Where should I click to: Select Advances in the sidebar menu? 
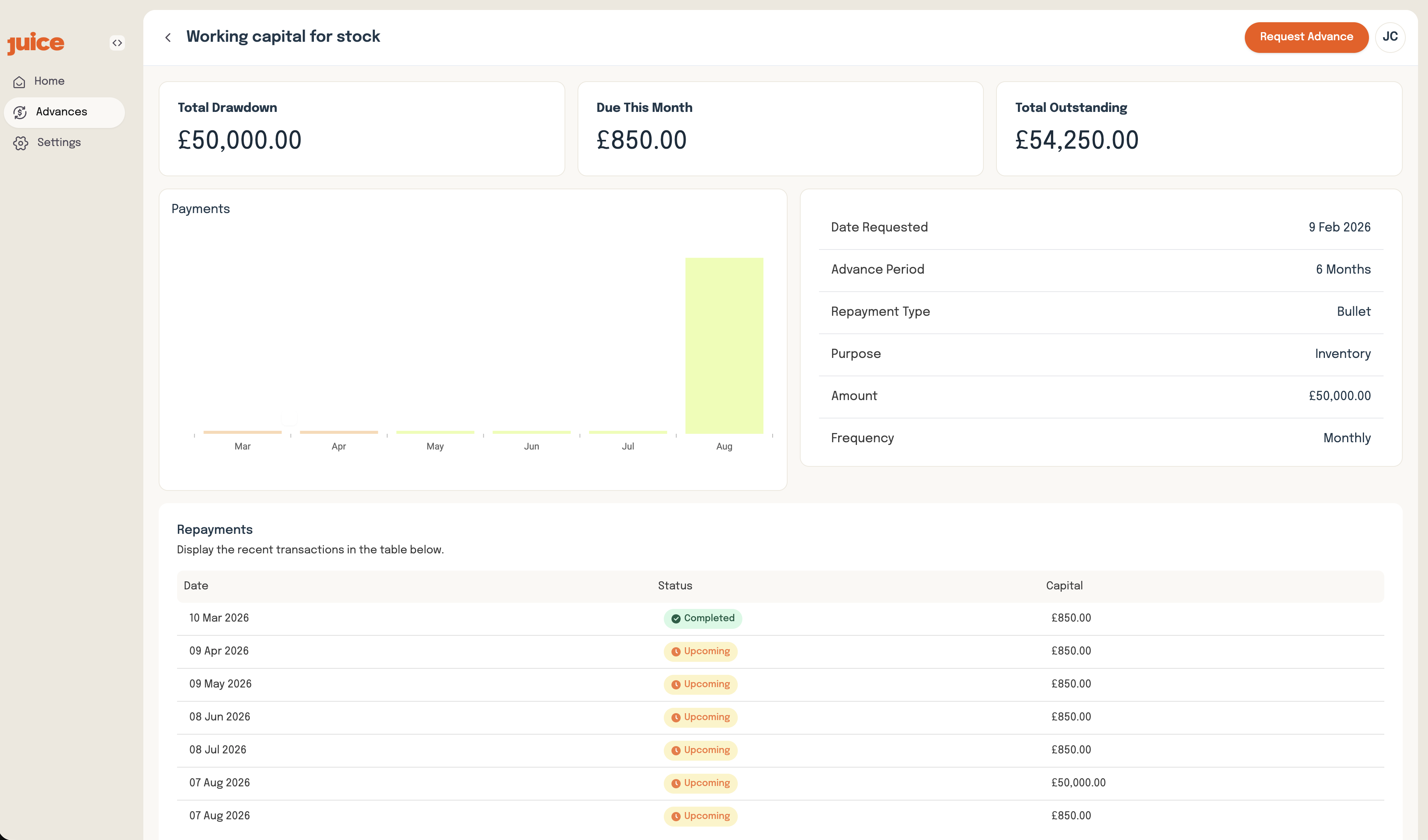pos(62,112)
